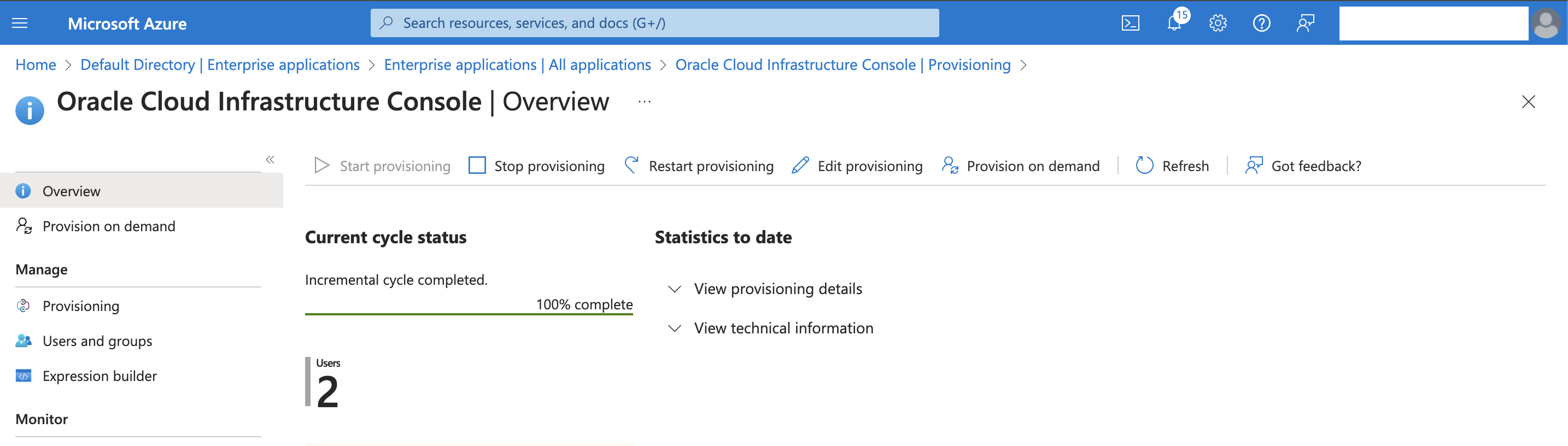
Task: Select Provisioning in Manage menu
Action: [80, 306]
